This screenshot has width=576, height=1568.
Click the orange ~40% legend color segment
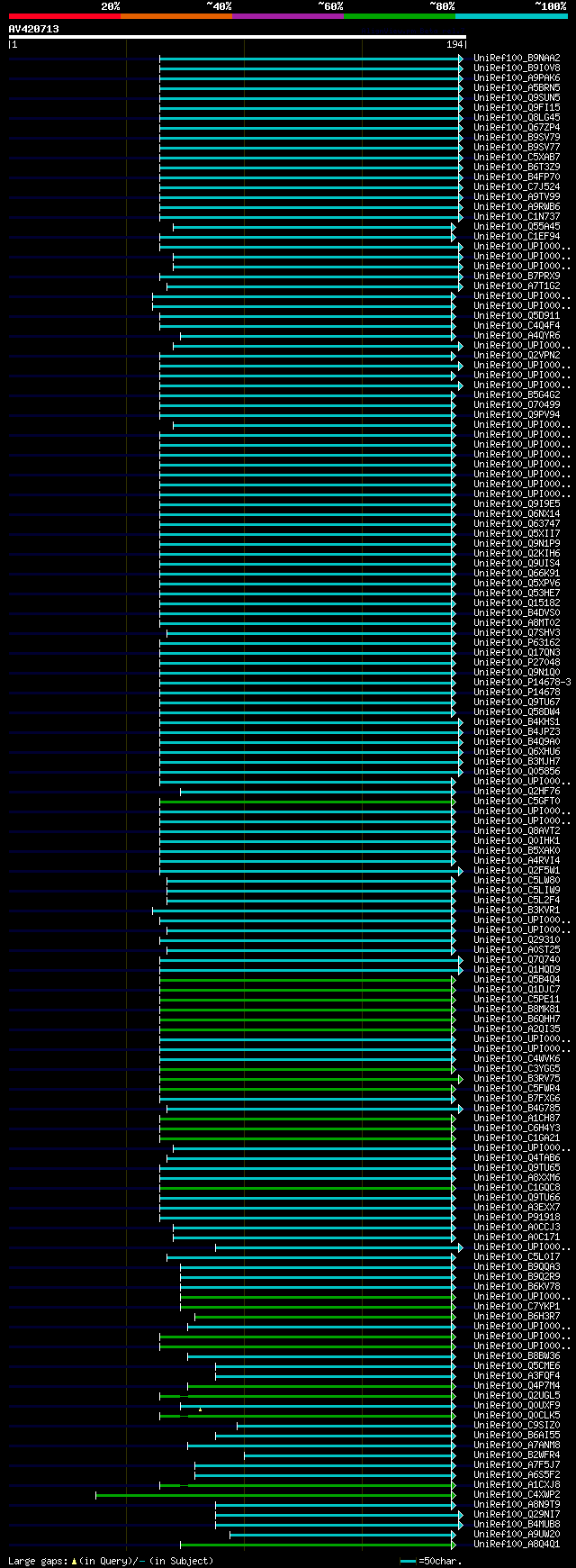click(x=176, y=16)
